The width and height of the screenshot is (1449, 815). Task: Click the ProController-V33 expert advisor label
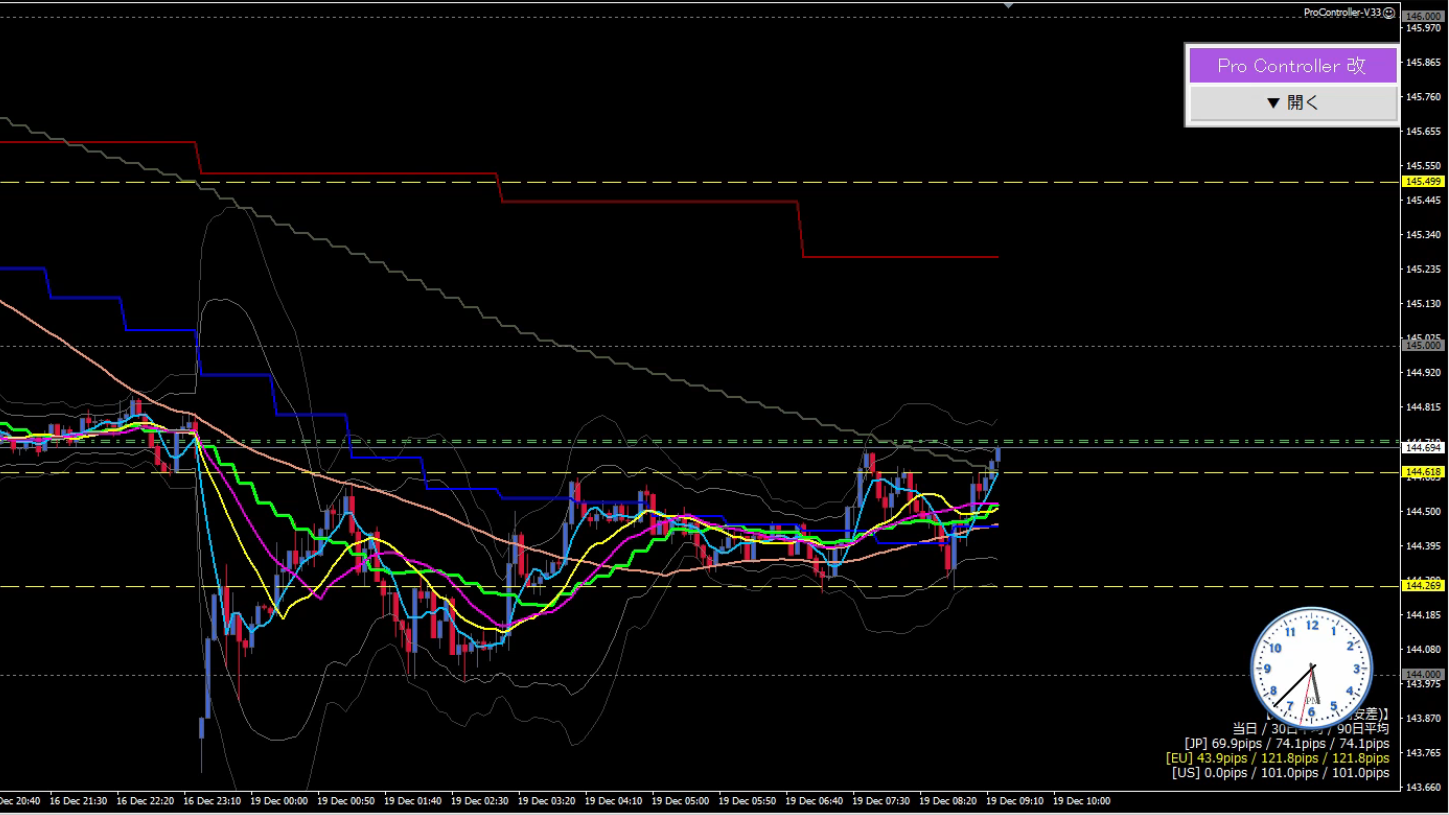coord(1342,12)
